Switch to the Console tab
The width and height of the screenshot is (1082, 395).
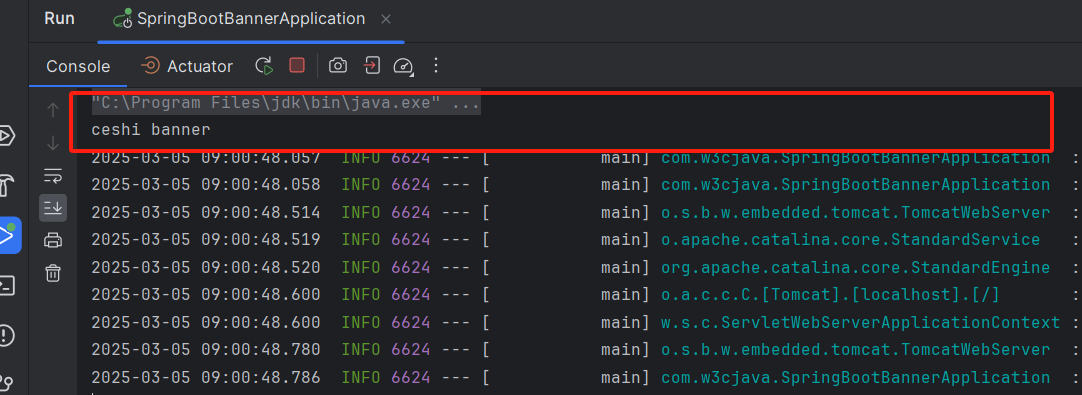coord(78,66)
